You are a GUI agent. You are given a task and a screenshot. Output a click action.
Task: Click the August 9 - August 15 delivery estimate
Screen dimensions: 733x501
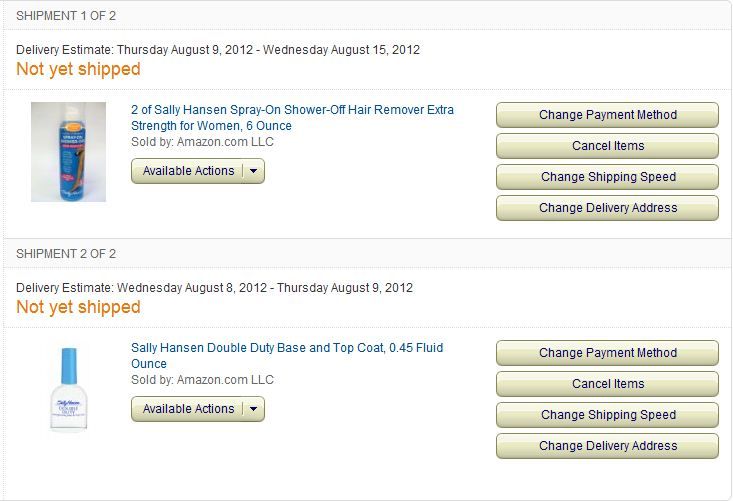pyautogui.click(x=218, y=50)
